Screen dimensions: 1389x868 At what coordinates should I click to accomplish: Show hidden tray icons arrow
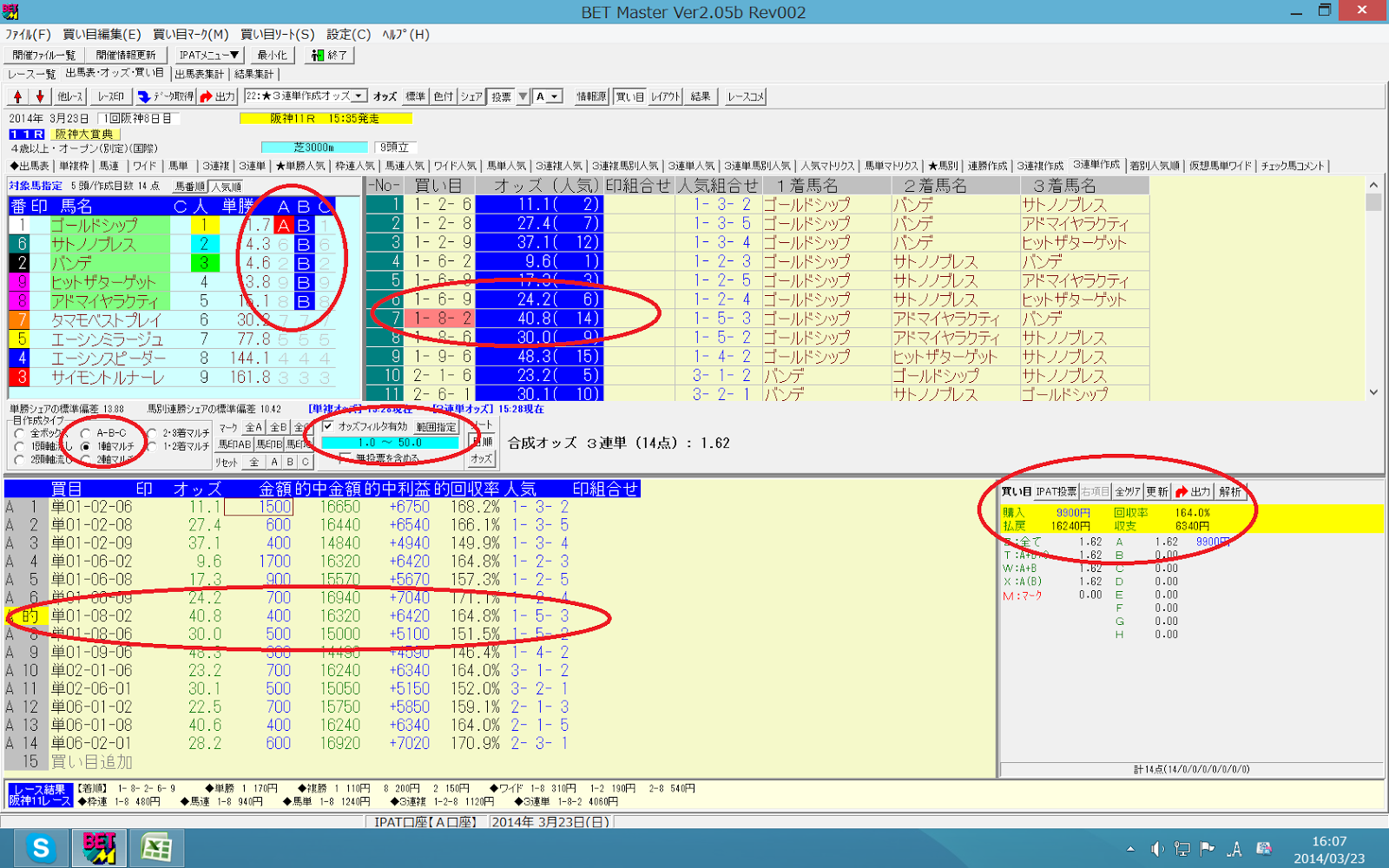pyautogui.click(x=1130, y=849)
